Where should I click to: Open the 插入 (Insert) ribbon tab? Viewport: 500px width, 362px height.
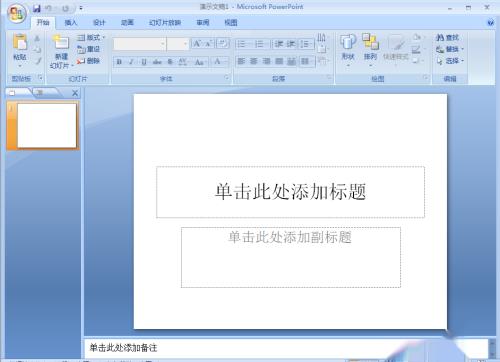point(71,22)
